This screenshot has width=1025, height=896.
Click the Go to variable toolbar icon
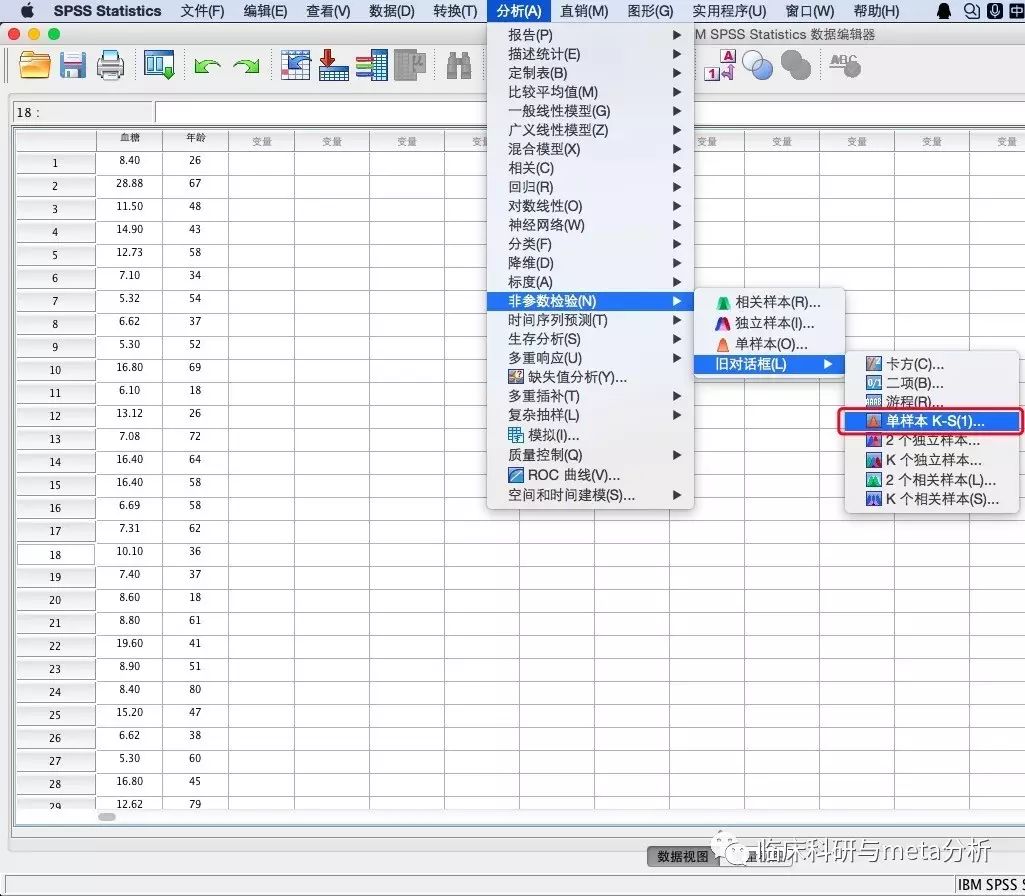click(x=333, y=65)
